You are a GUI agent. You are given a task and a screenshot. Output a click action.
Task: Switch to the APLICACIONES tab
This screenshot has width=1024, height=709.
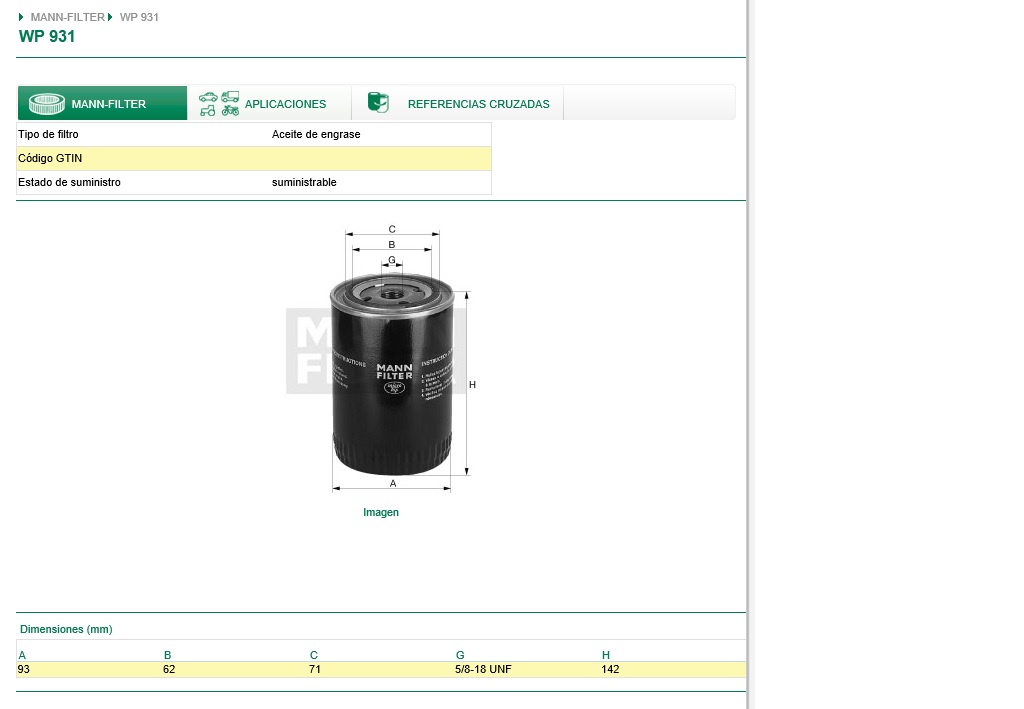pyautogui.click(x=269, y=103)
